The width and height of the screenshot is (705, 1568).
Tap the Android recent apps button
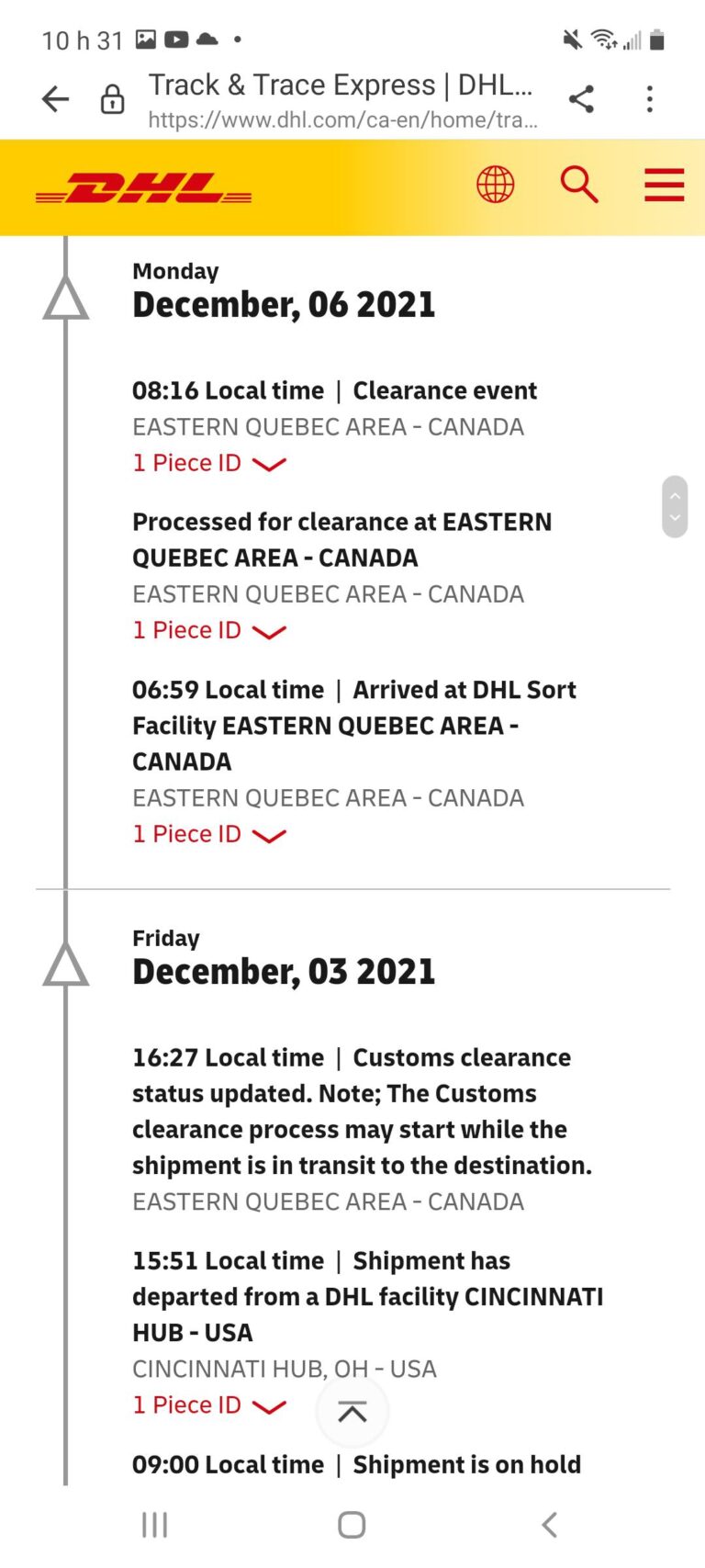155,1525
